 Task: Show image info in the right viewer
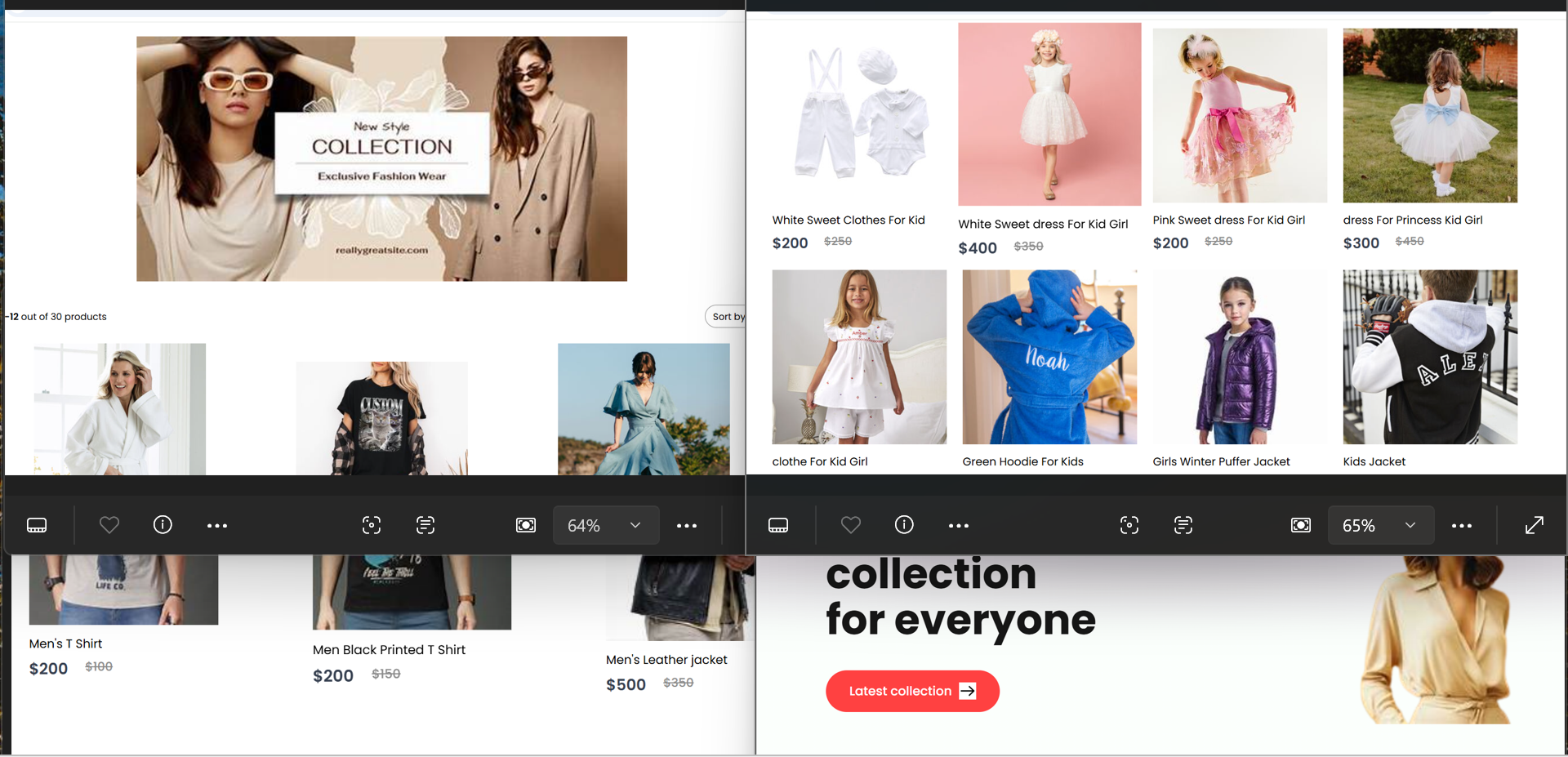[904, 525]
